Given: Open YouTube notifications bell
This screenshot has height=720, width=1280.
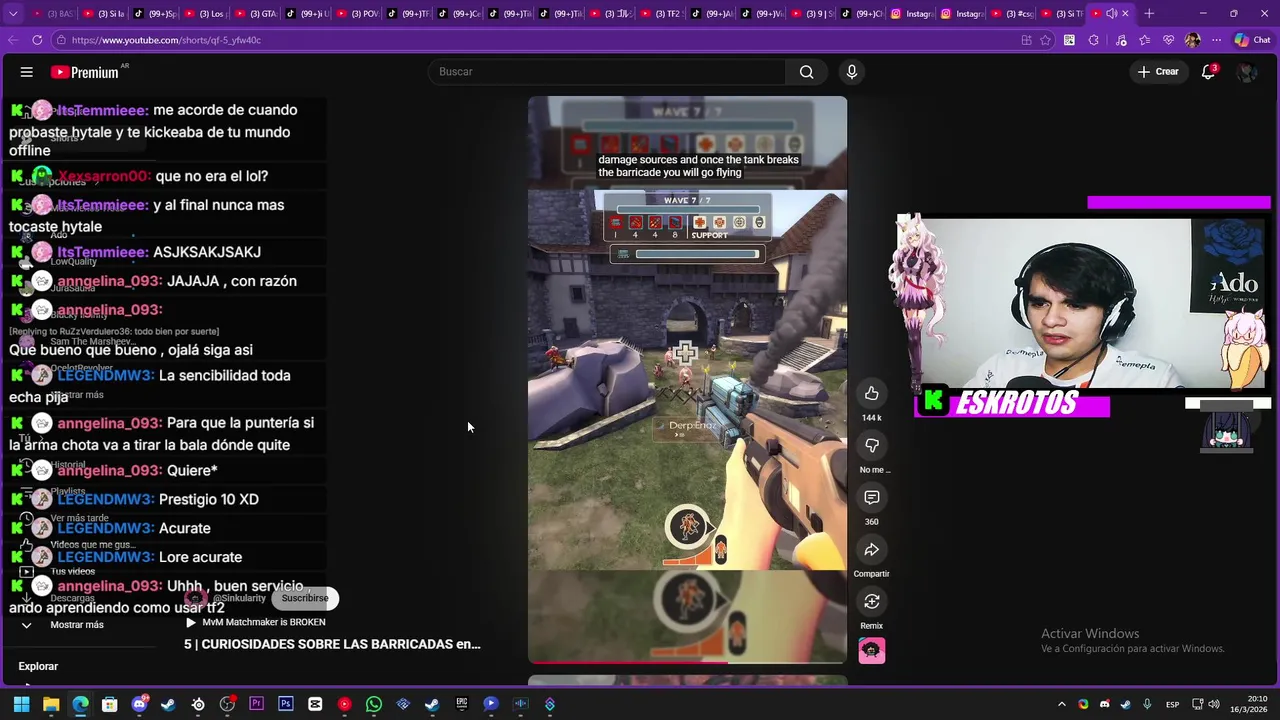Looking at the screenshot, I should point(1208,72).
